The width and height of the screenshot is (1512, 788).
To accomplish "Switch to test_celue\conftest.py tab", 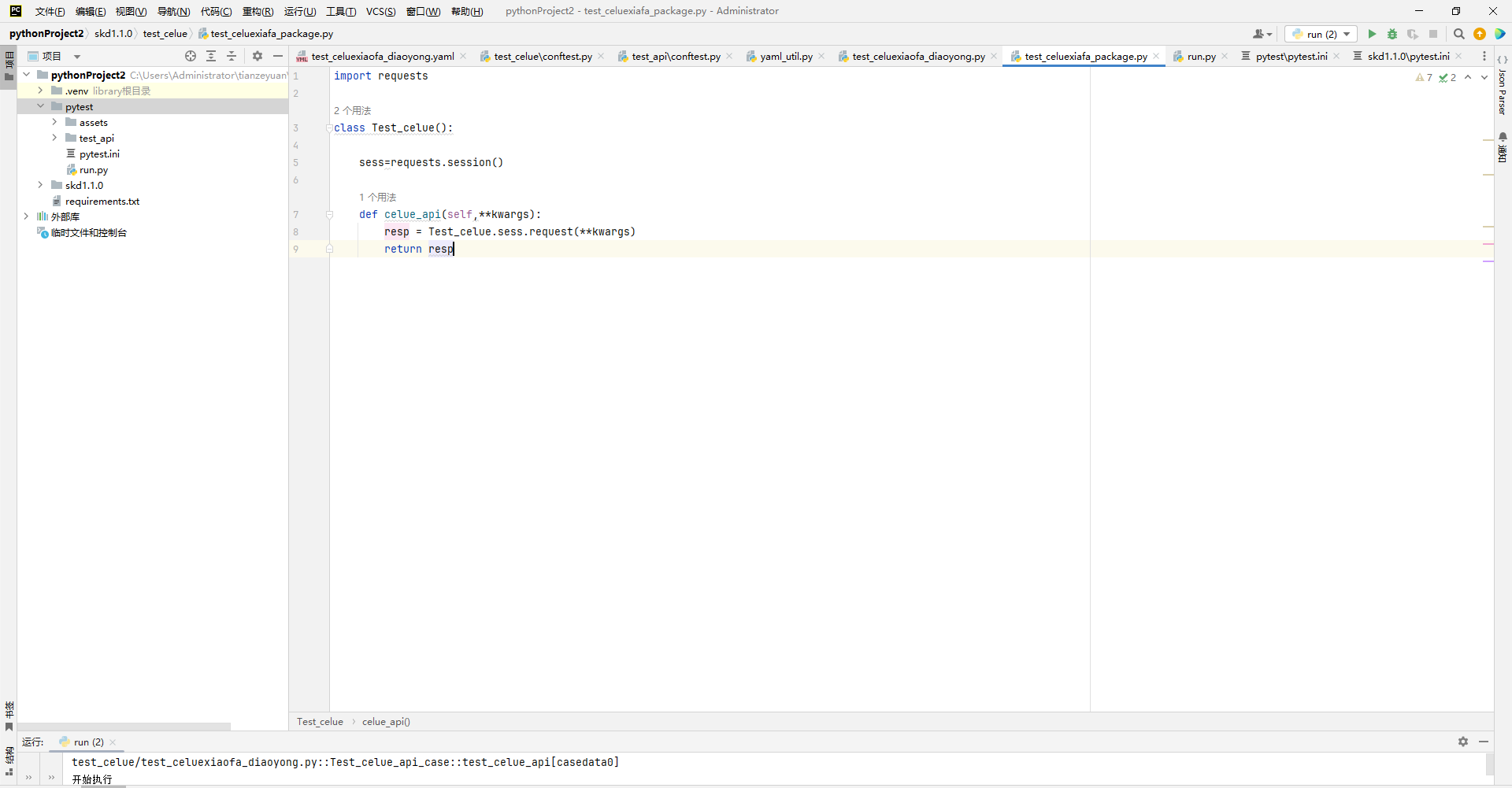I will (543, 56).
